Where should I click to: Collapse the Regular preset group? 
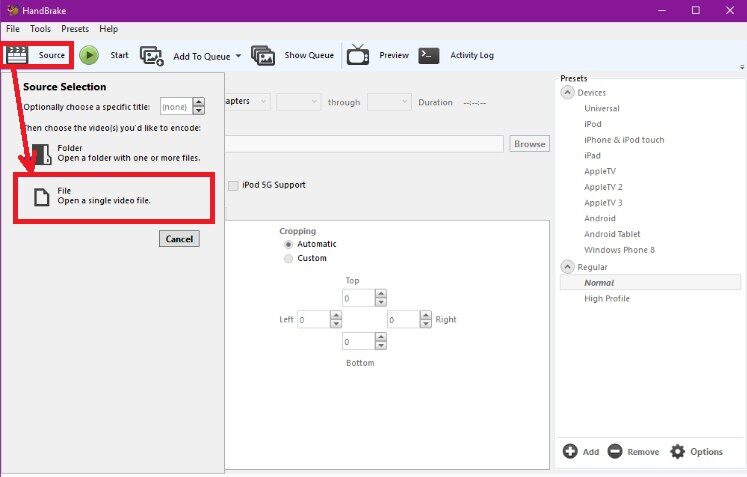(x=567, y=267)
